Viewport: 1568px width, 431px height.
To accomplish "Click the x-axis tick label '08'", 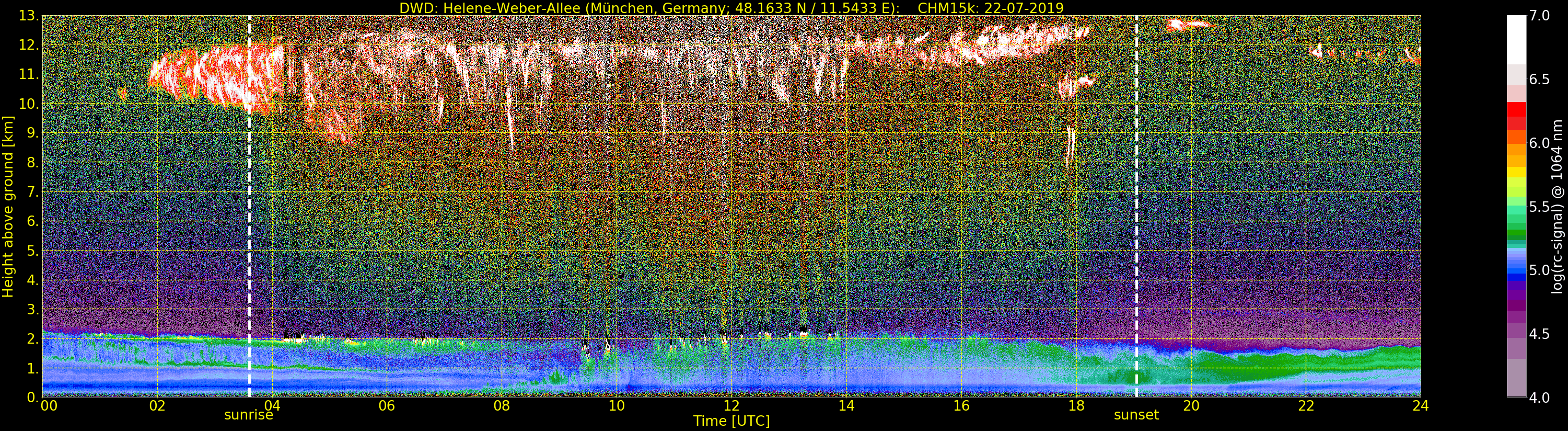I will coord(502,406).
